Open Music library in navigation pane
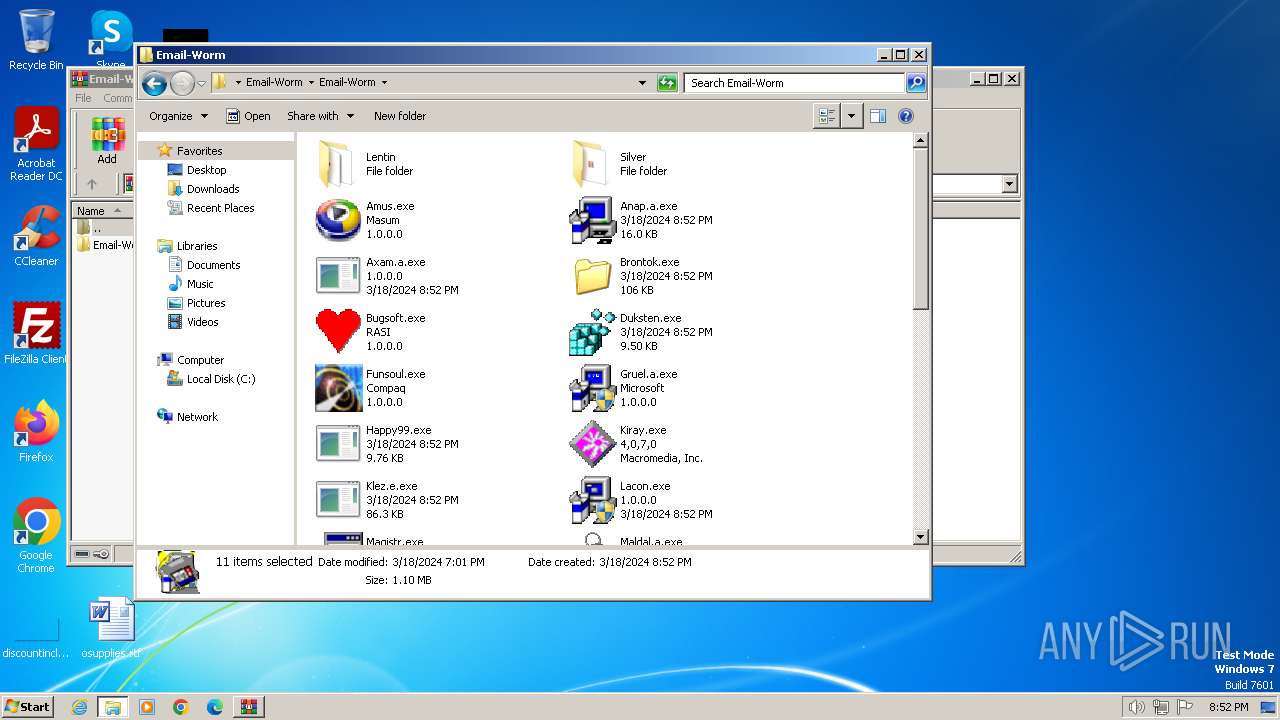 click(x=200, y=284)
